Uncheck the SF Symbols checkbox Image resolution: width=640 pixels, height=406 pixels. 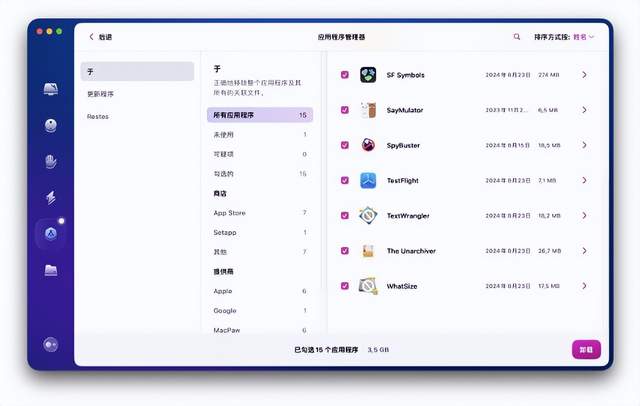click(x=344, y=75)
